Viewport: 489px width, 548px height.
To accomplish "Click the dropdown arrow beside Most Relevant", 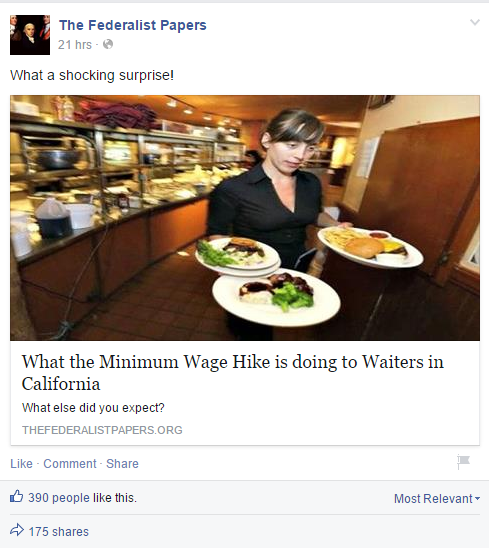I will tap(477, 499).
